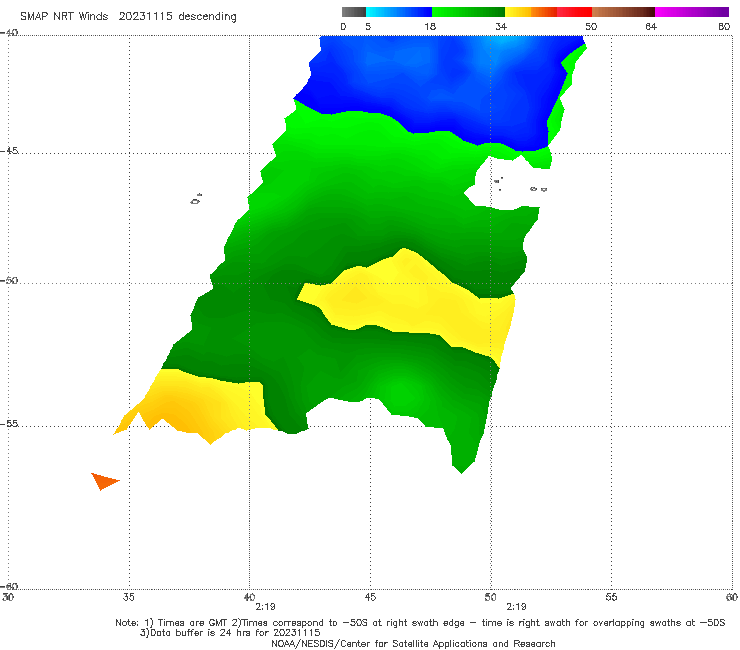
Task: Click the latitude label "-55" on the left axis
Action: click(9, 423)
